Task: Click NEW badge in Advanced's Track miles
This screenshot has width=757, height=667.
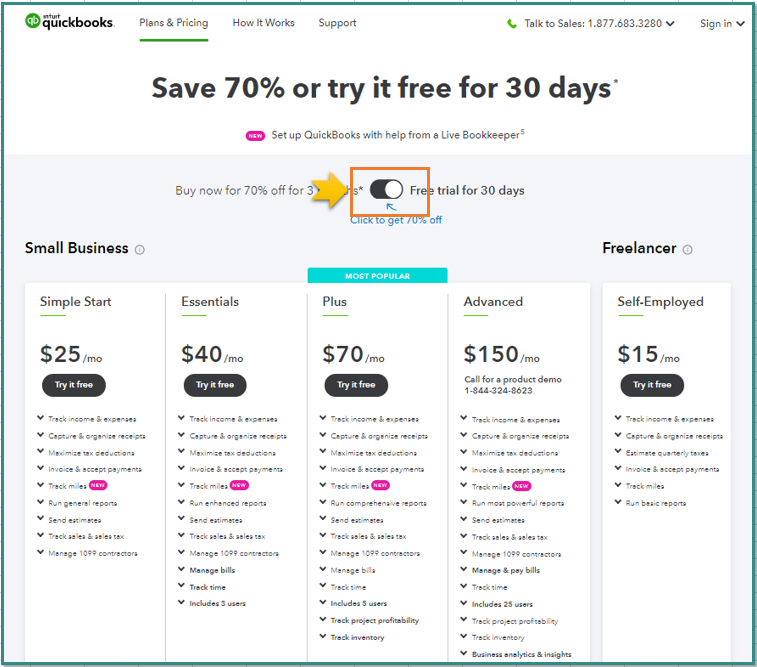Action: point(521,486)
